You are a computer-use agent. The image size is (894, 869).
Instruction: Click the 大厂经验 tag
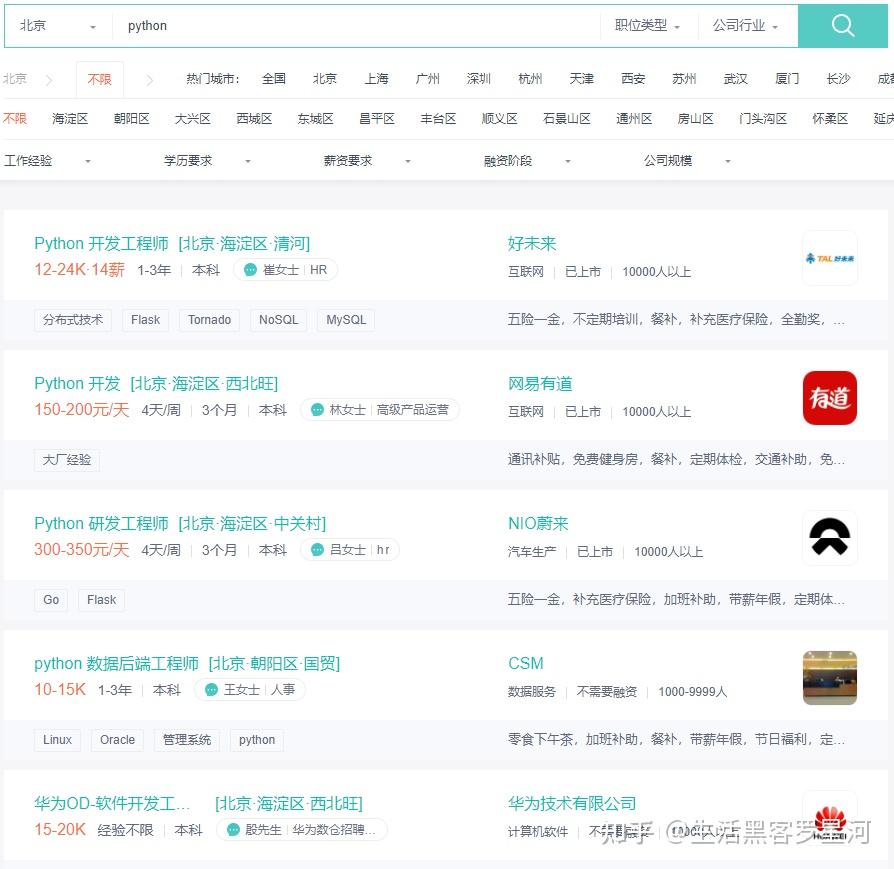click(67, 460)
